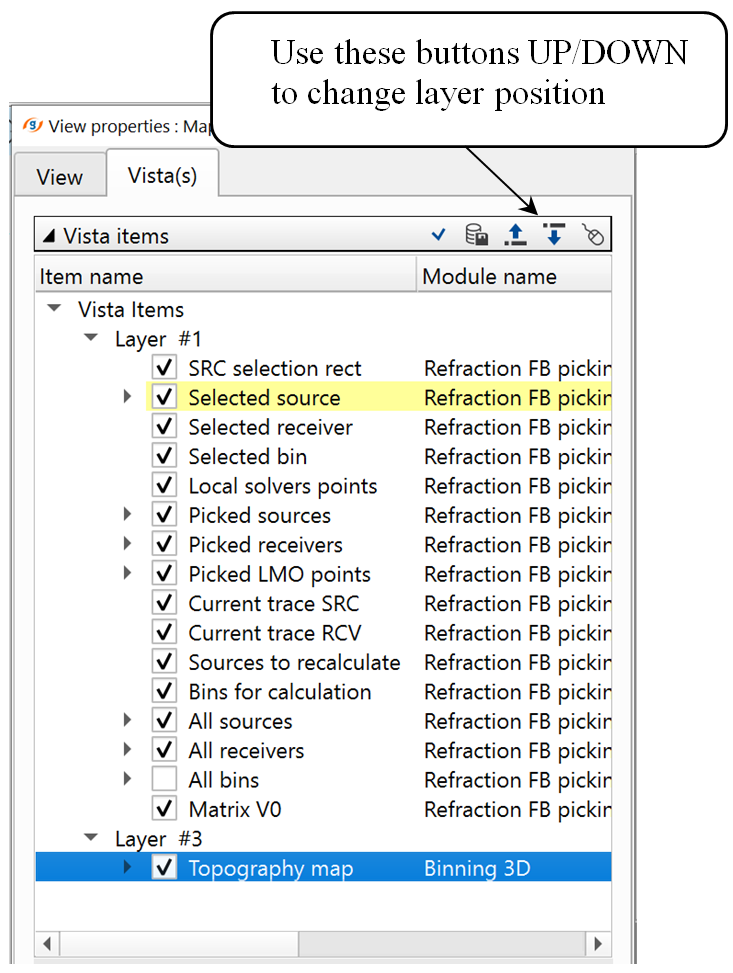Toggle the Topography map checkbox
The width and height of the screenshot is (733, 973).
tap(166, 868)
